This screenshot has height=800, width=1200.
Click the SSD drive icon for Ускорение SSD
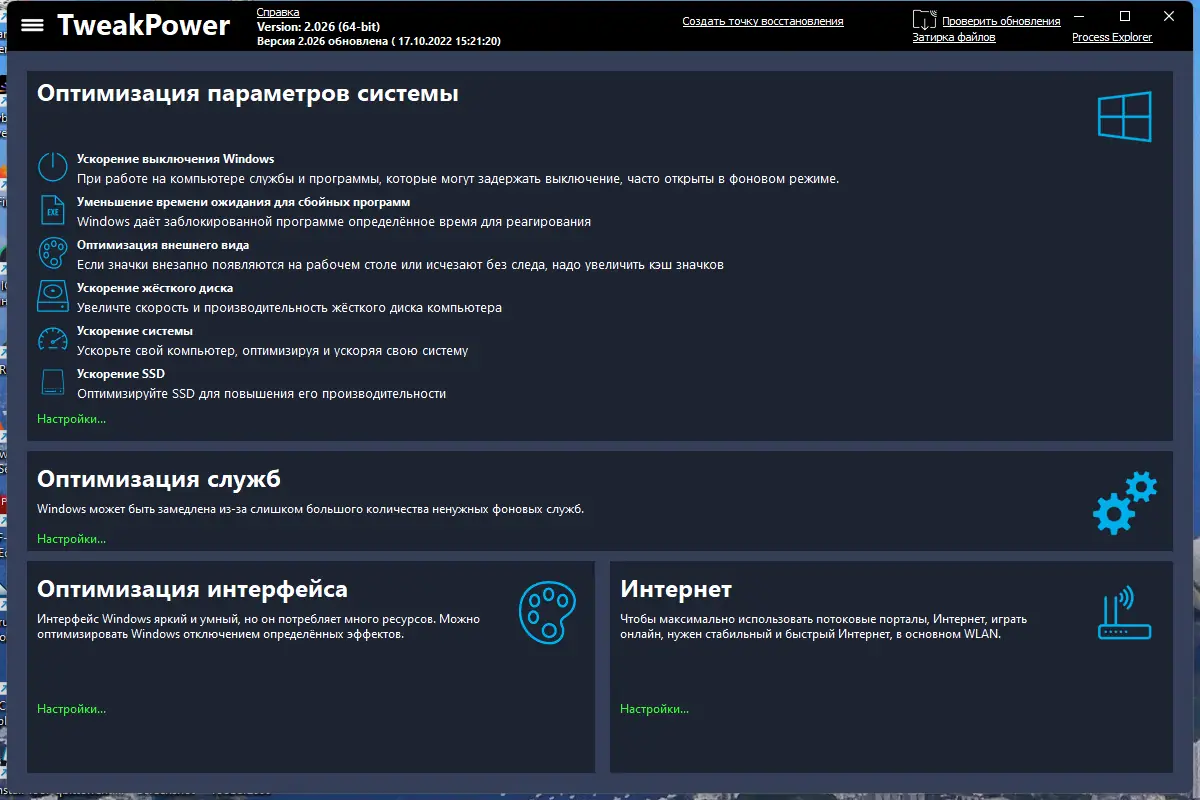52,382
